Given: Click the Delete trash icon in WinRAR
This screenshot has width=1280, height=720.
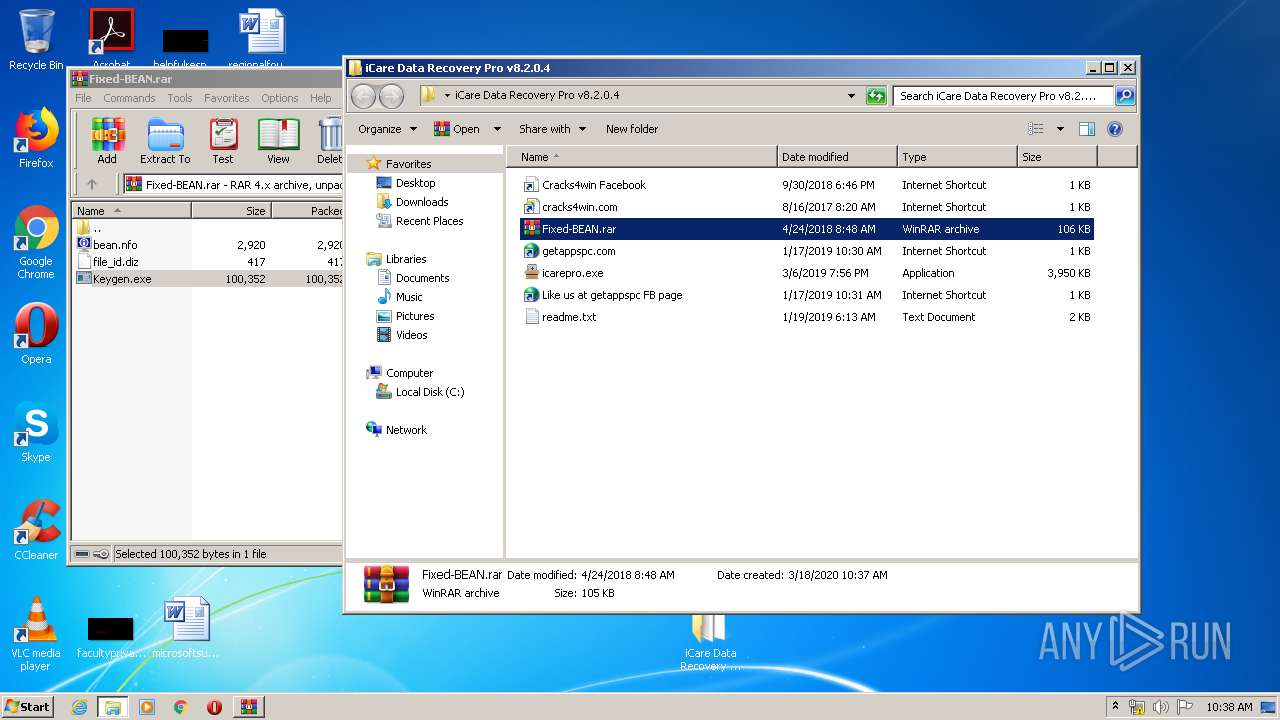Looking at the screenshot, I should pyautogui.click(x=329, y=140).
